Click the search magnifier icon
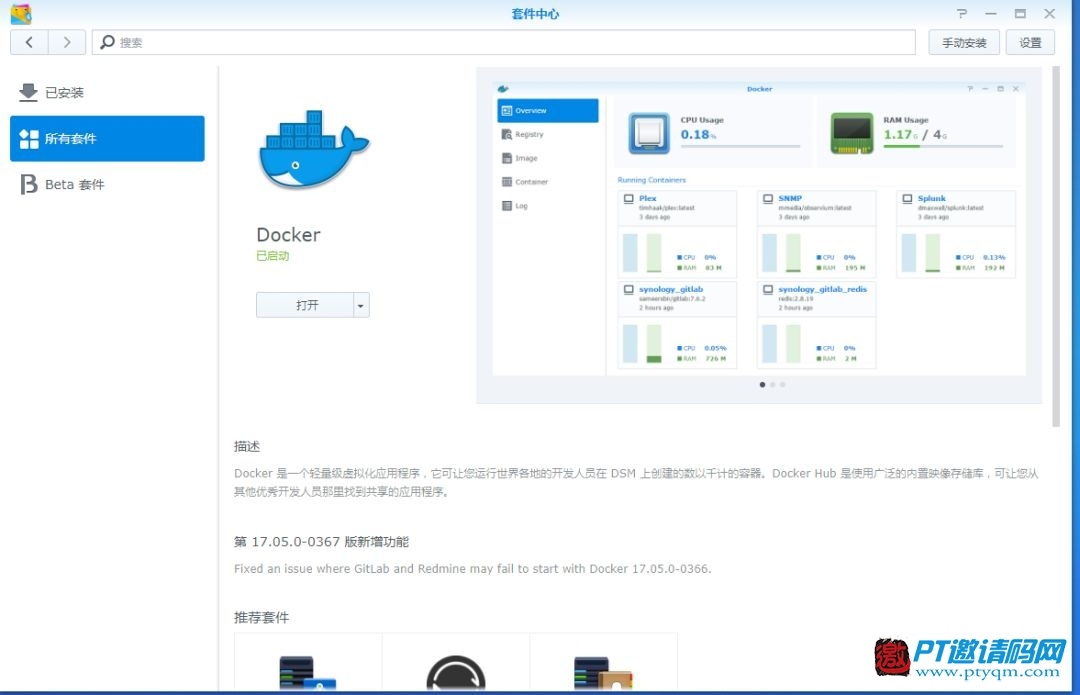The height and width of the screenshot is (695, 1080). click(107, 42)
